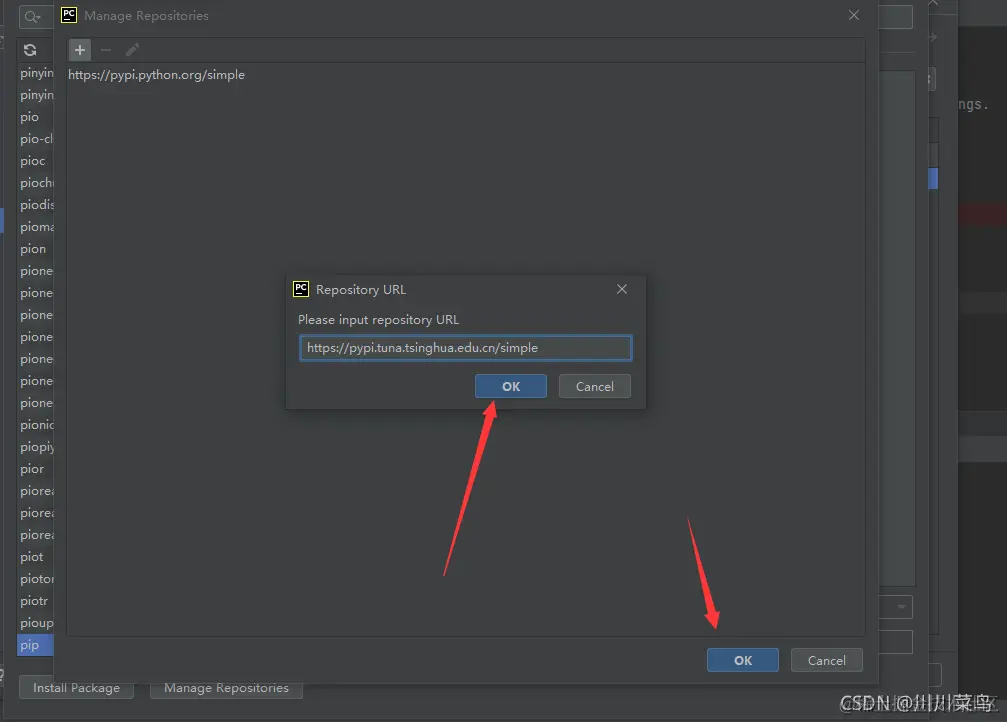Click the edit repository pencil icon
The image size is (1007, 722).
point(132,50)
